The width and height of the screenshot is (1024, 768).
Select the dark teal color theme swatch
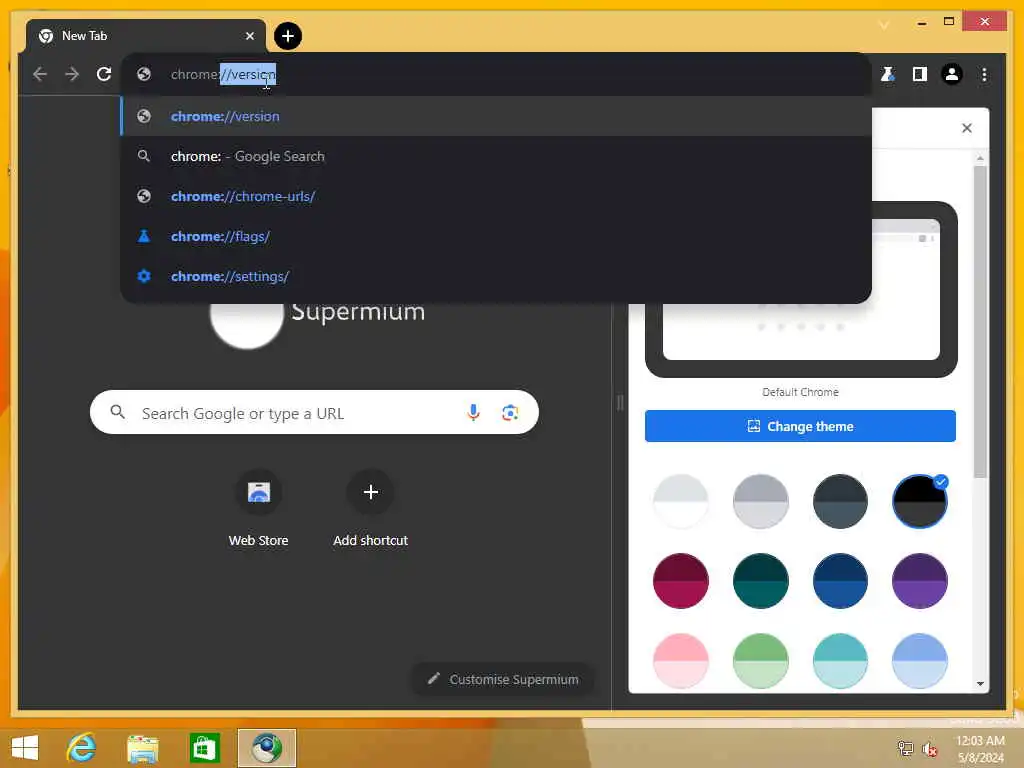click(761, 581)
